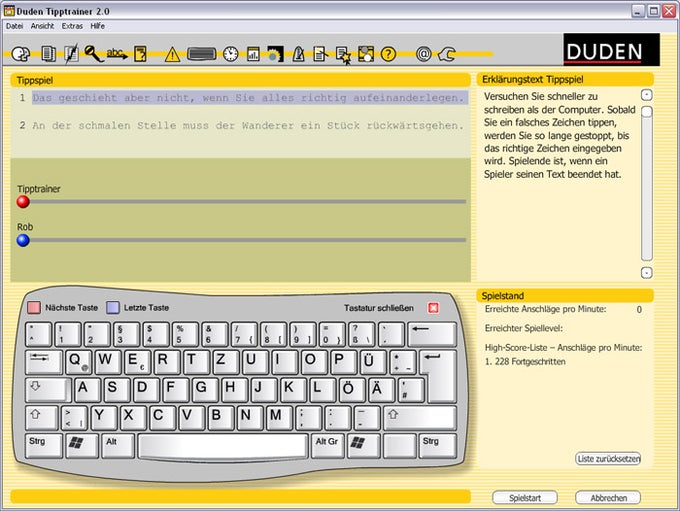Viewport: 680px width, 511px height.
Task: Click the Y key on virtual keyboard
Action: [103, 417]
